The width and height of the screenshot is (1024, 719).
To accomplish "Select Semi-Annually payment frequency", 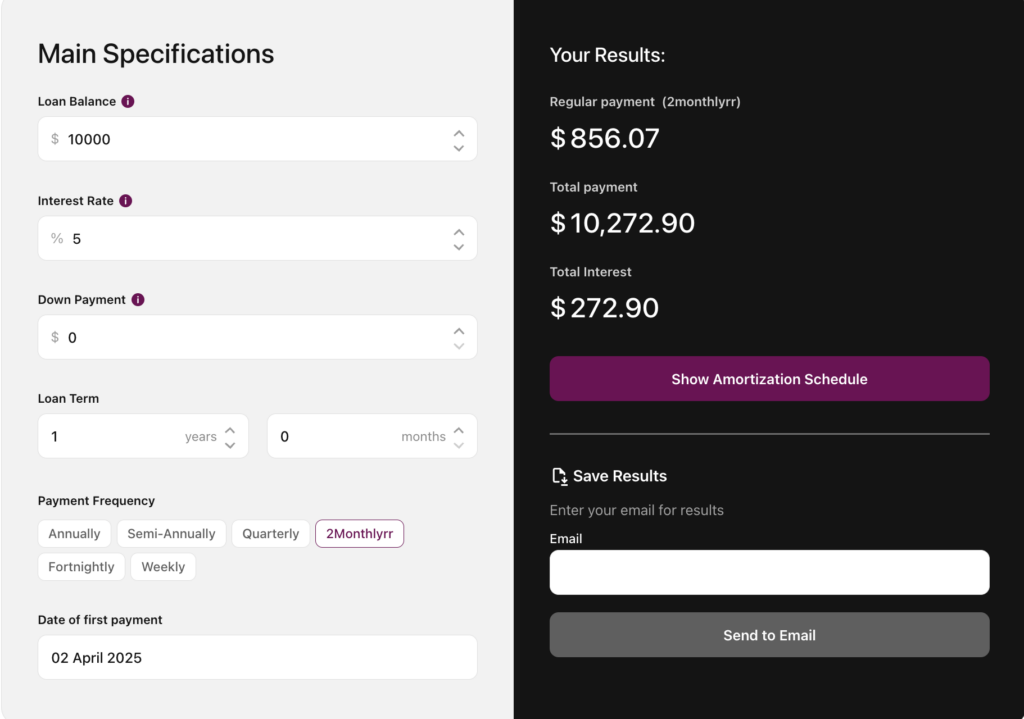I will [x=171, y=534].
